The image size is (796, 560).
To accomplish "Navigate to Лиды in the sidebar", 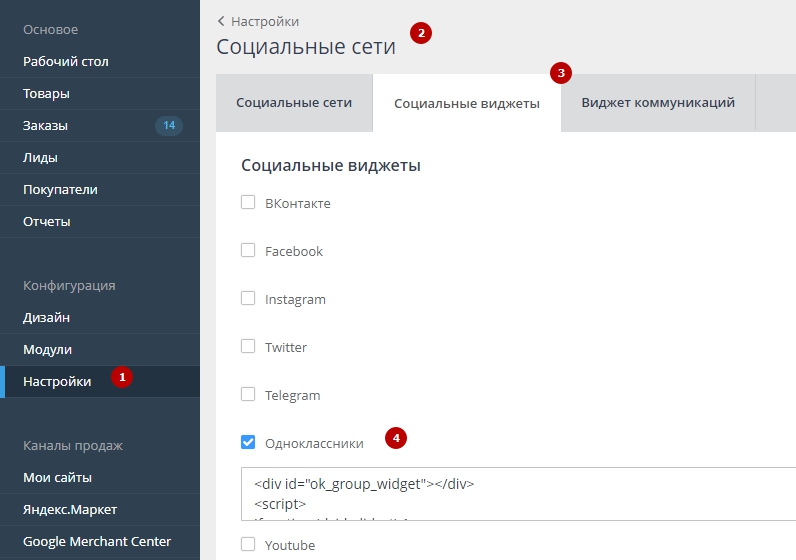I will (x=40, y=157).
